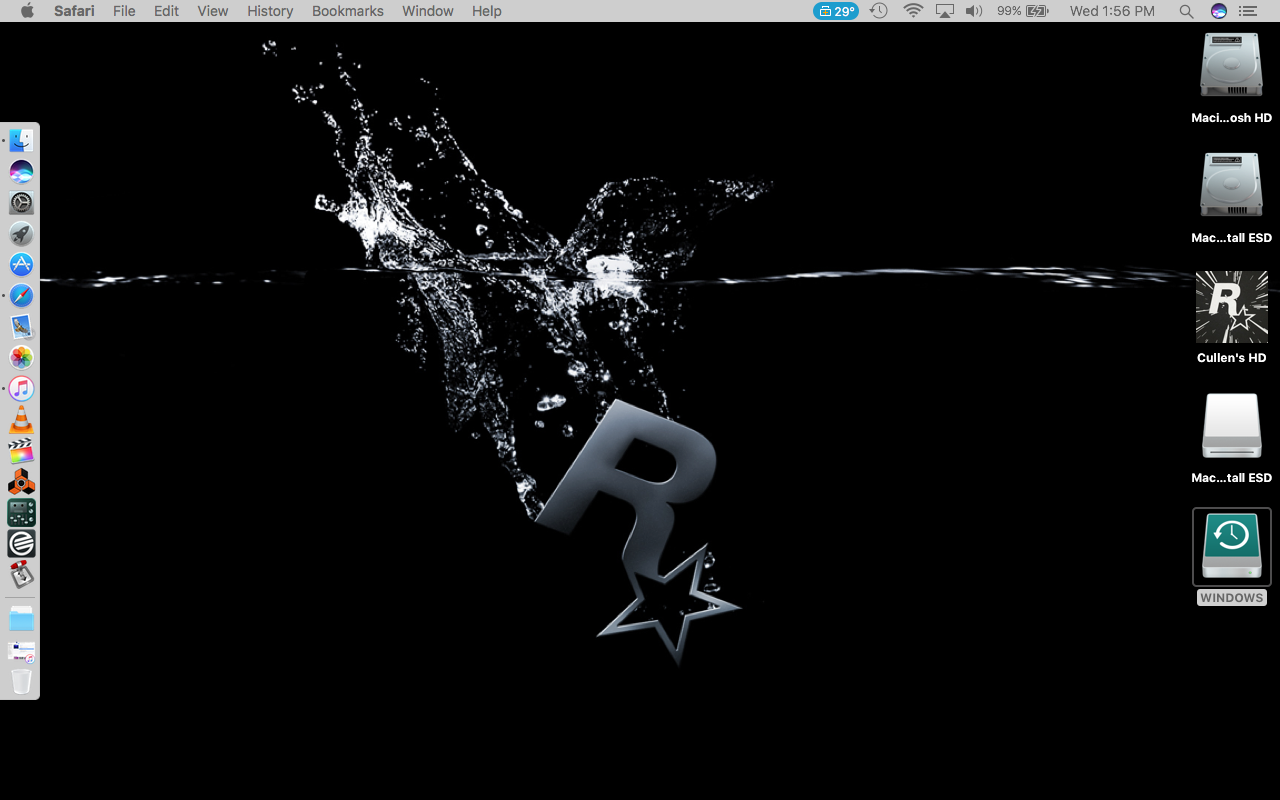Open the Help menu
The image size is (1280, 800).
point(487,11)
